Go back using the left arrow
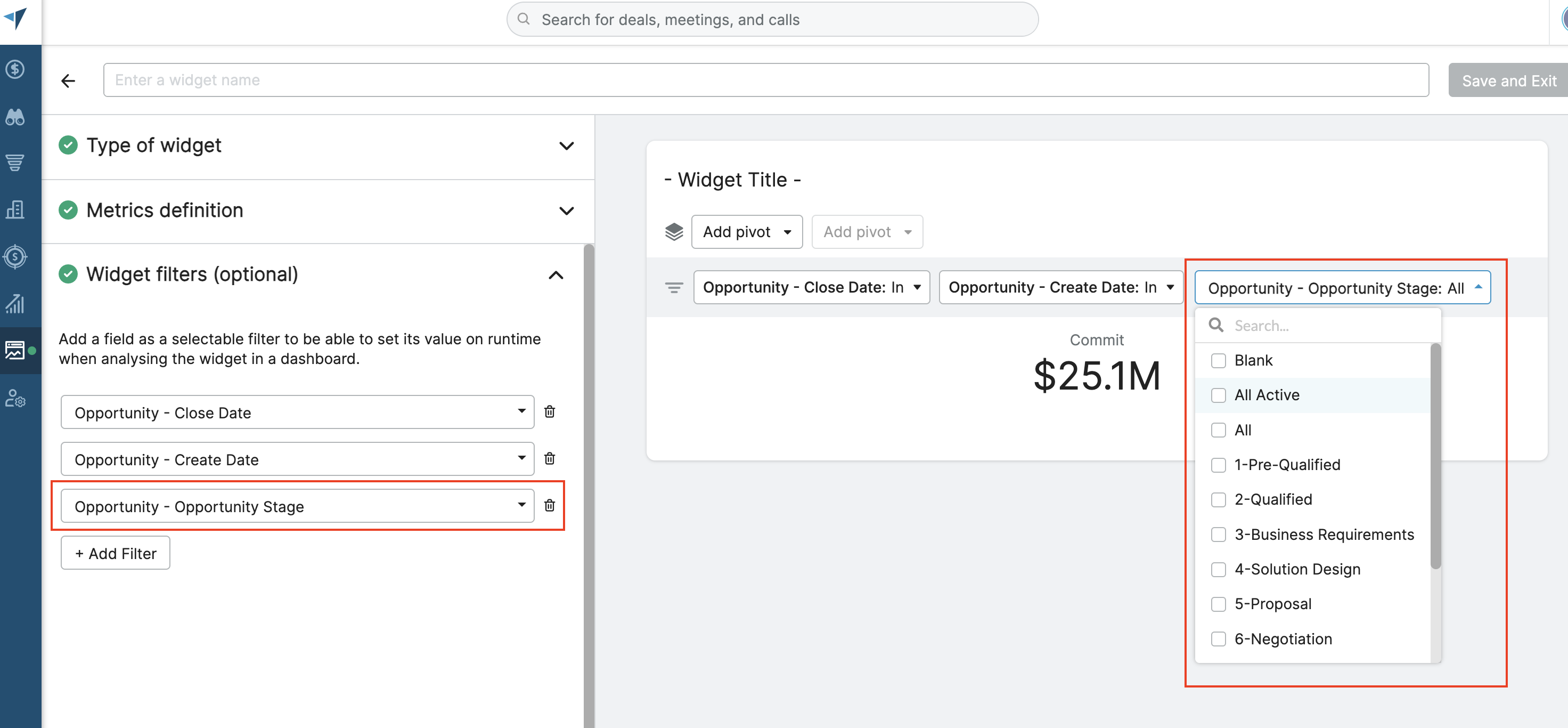 tap(68, 80)
